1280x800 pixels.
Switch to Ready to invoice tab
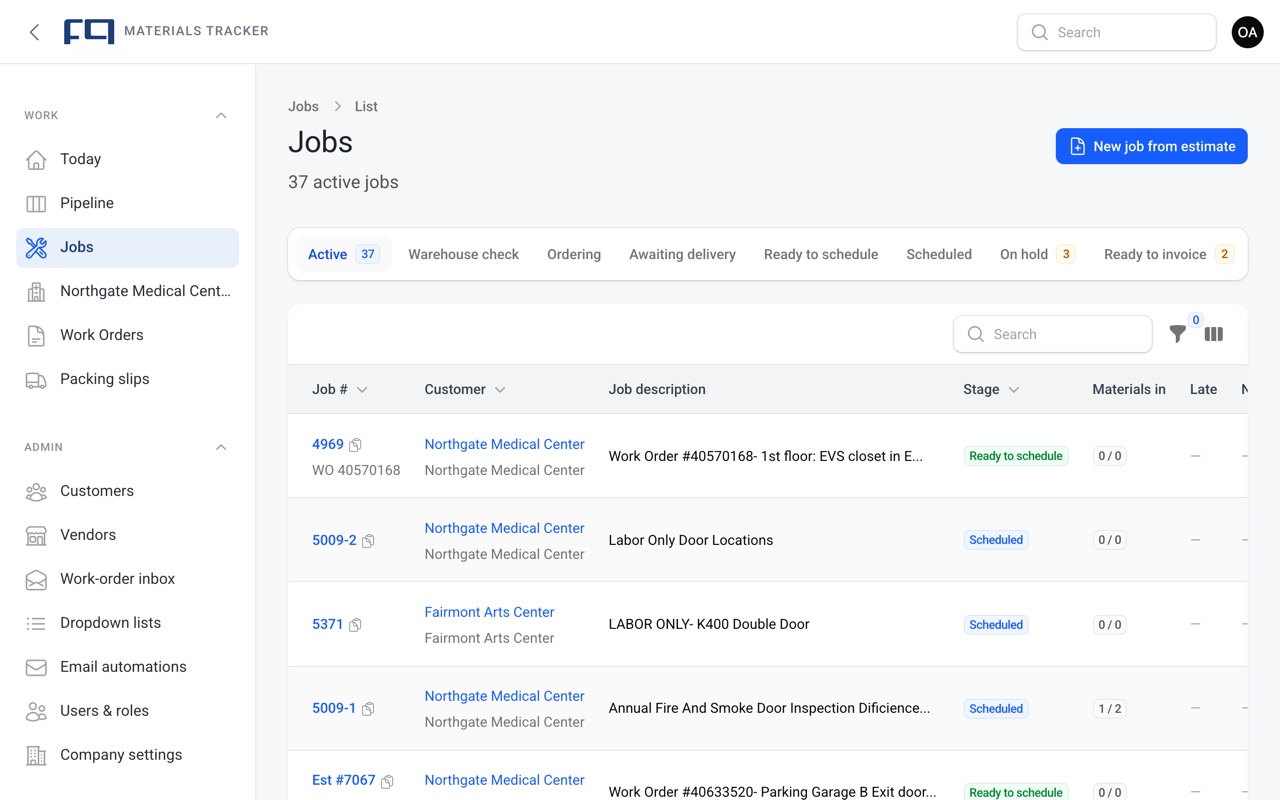[1168, 254]
